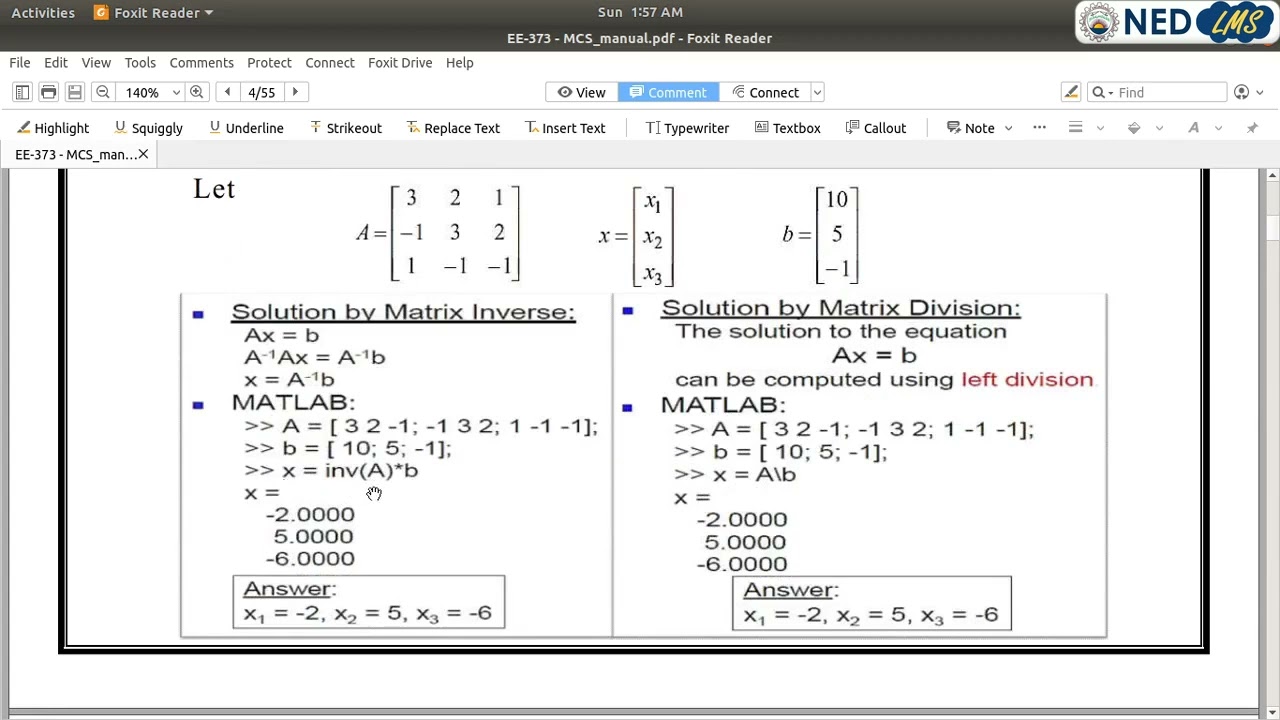The height and width of the screenshot is (720, 1280).
Task: Switch to View mode
Action: (x=581, y=92)
